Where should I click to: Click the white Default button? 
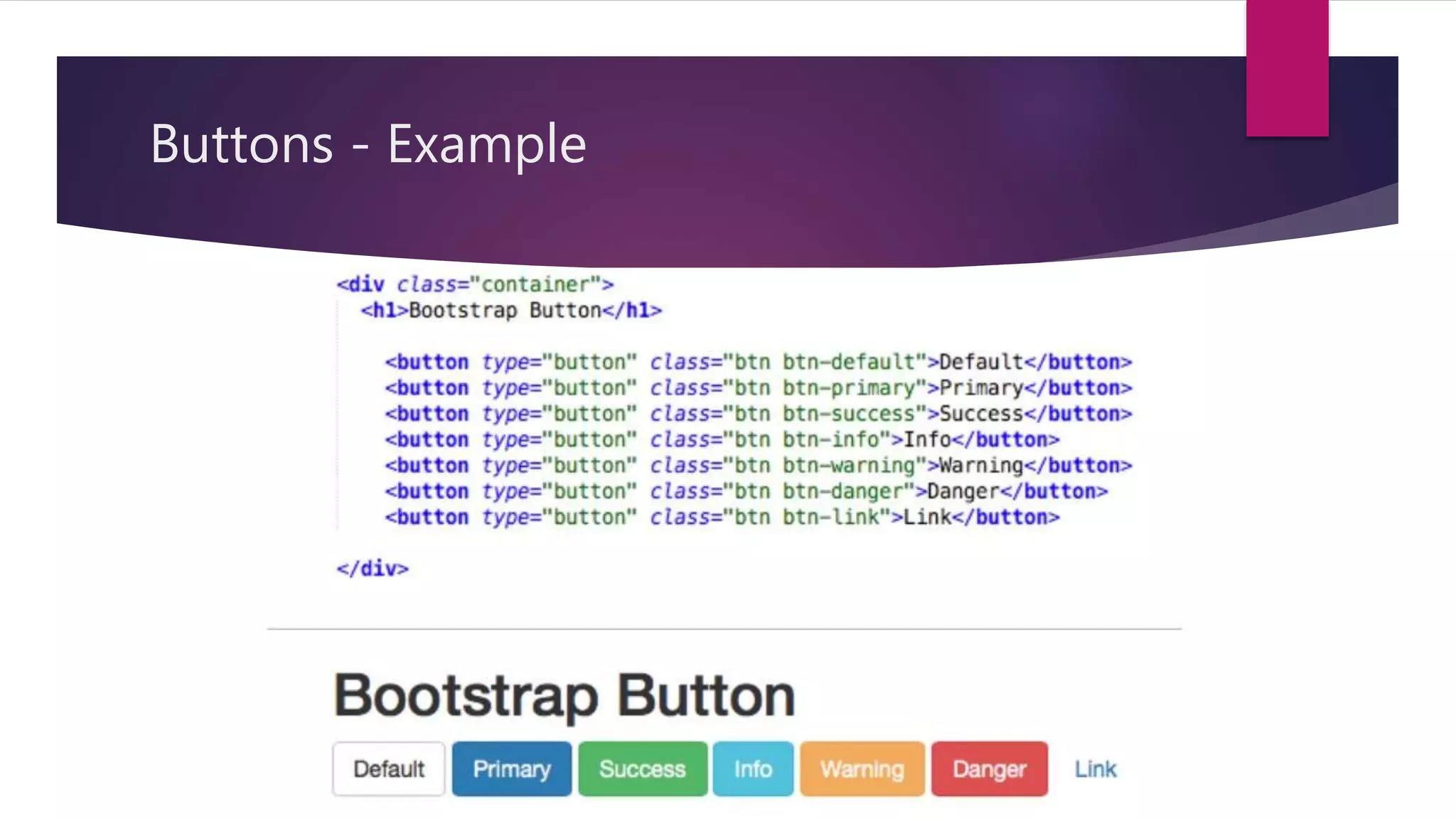[388, 769]
